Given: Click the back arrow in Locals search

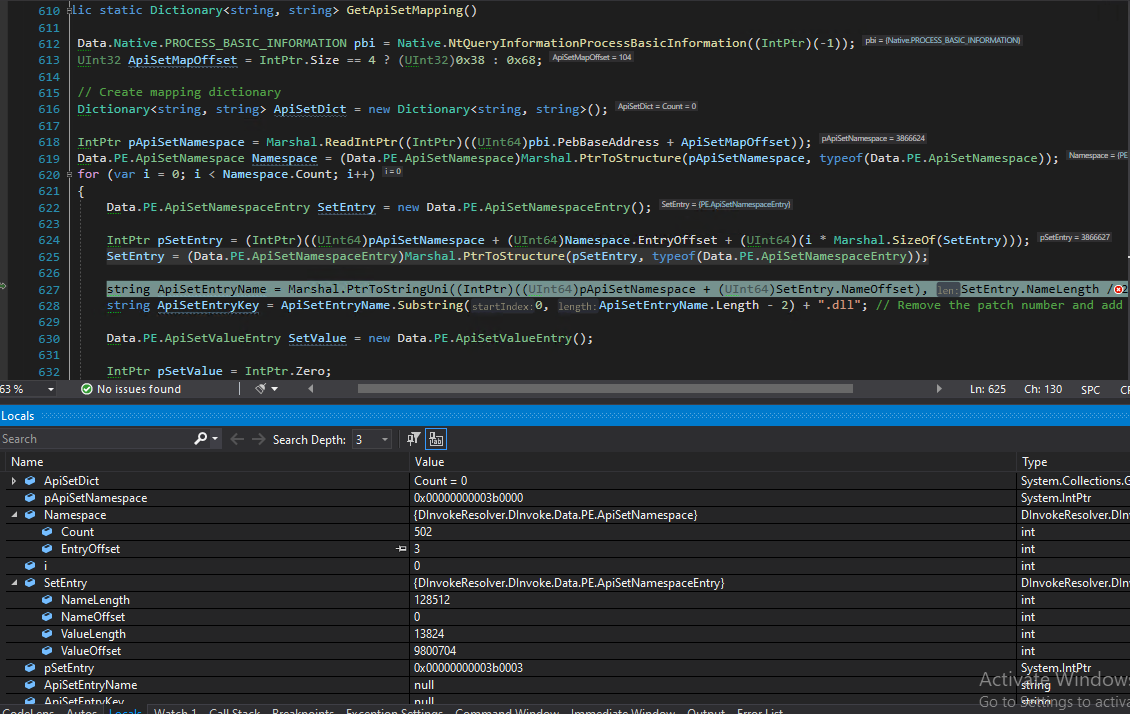Looking at the screenshot, I should click(237, 439).
